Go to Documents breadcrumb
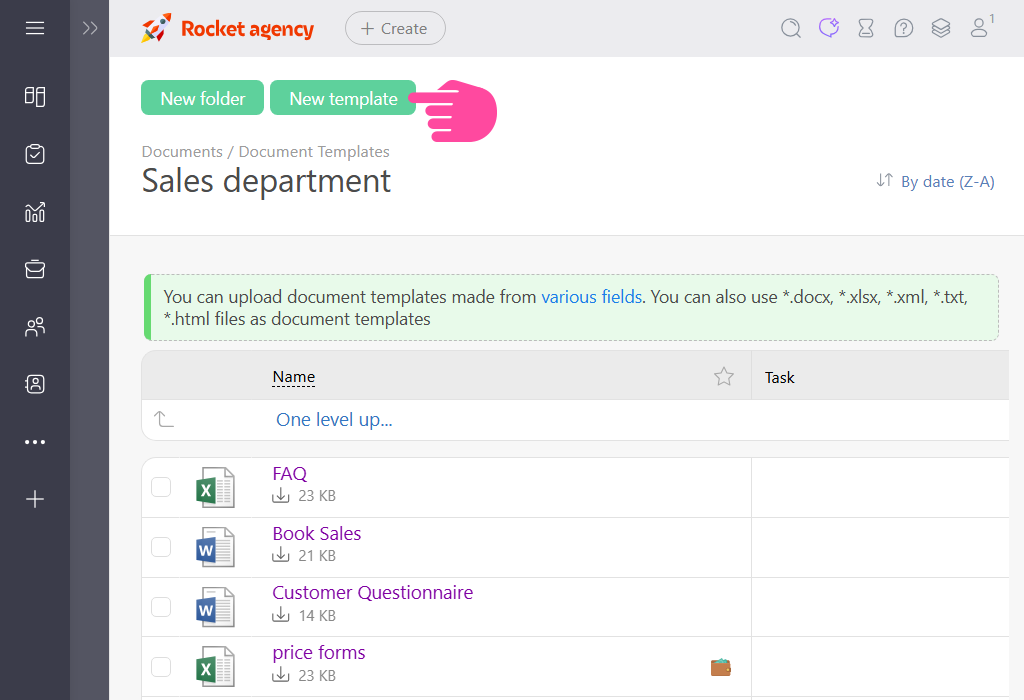Image resolution: width=1024 pixels, height=700 pixels. tap(182, 151)
